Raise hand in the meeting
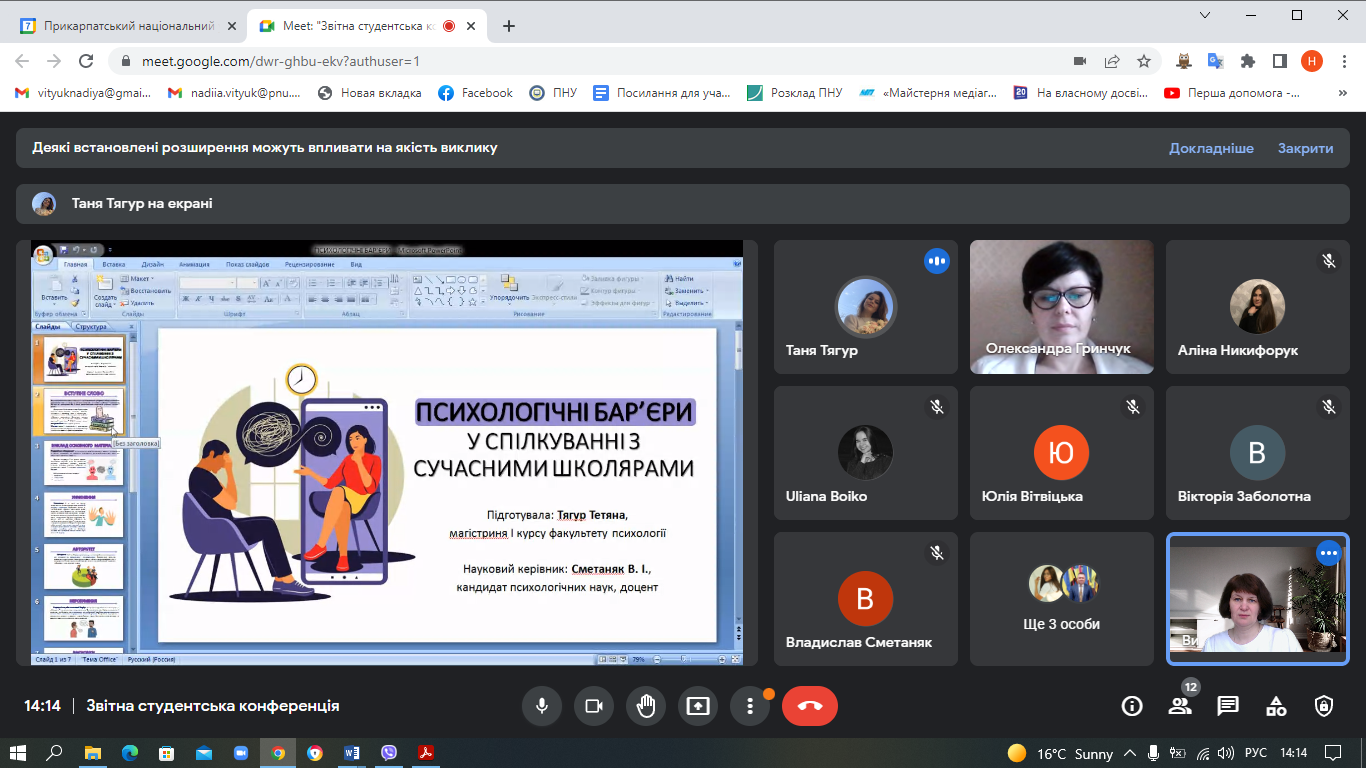The width and height of the screenshot is (1366, 768). tap(646, 706)
